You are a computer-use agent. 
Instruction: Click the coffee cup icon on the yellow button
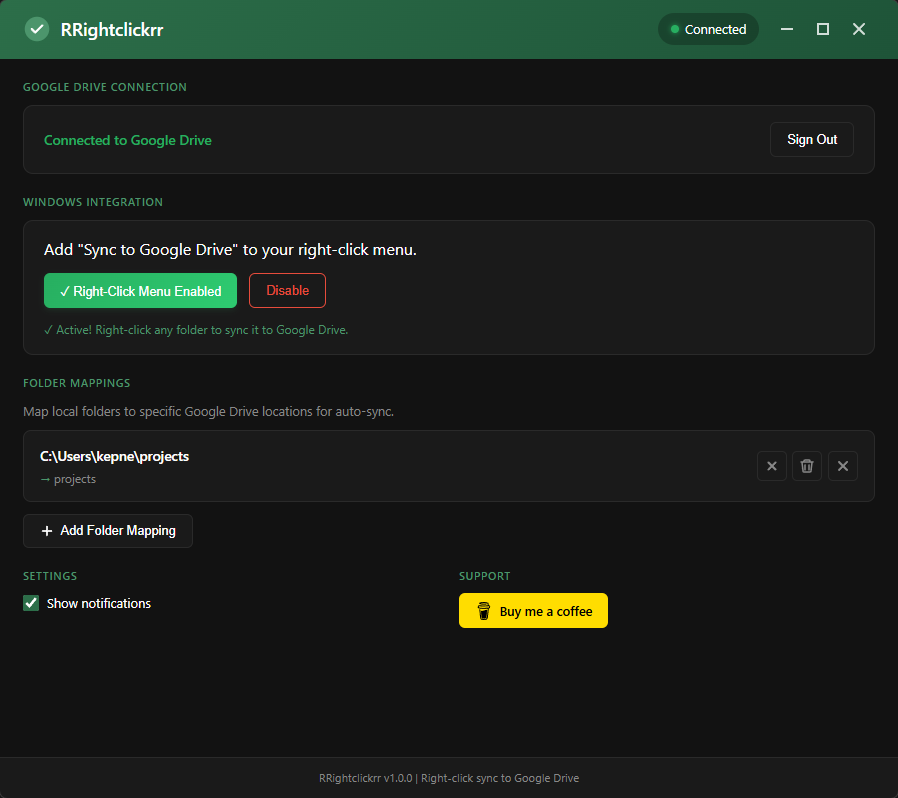pos(484,610)
